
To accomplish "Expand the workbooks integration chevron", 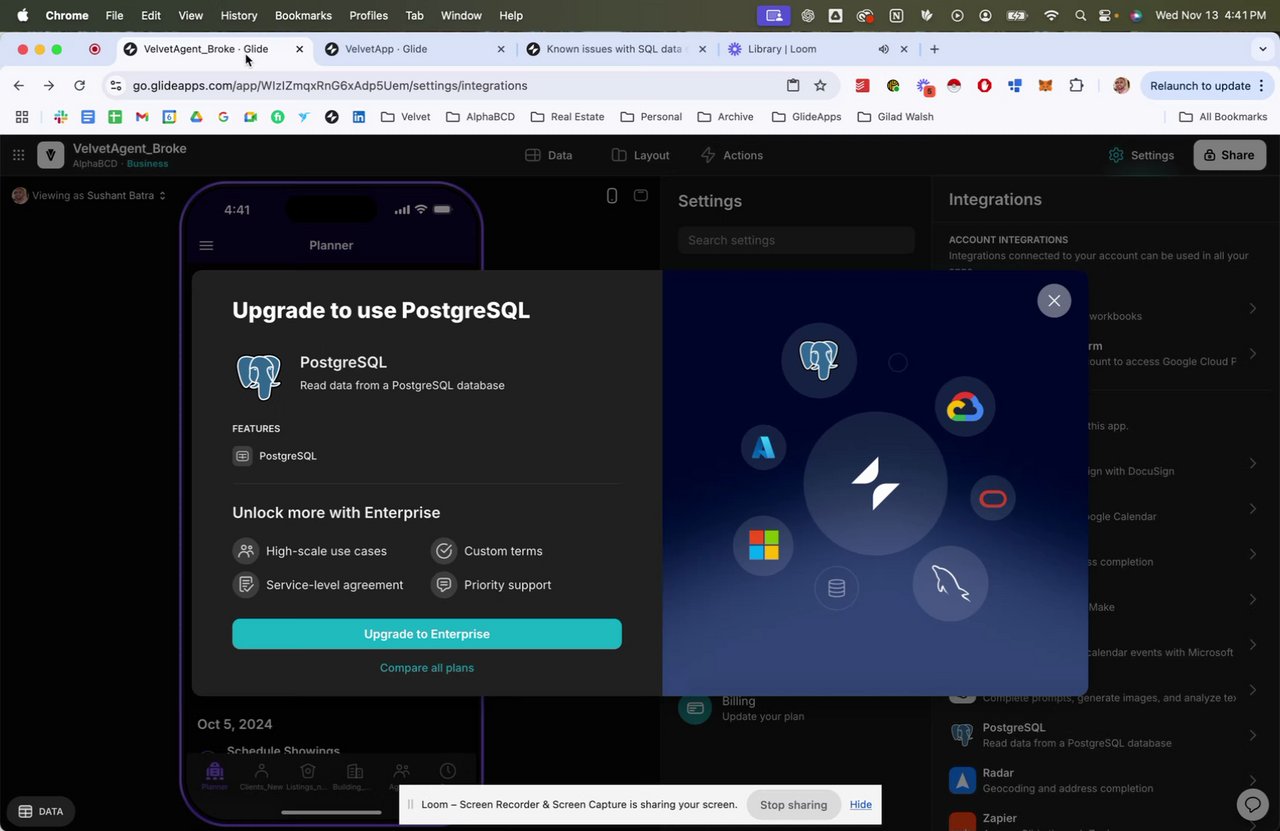I will pos(1252,308).
